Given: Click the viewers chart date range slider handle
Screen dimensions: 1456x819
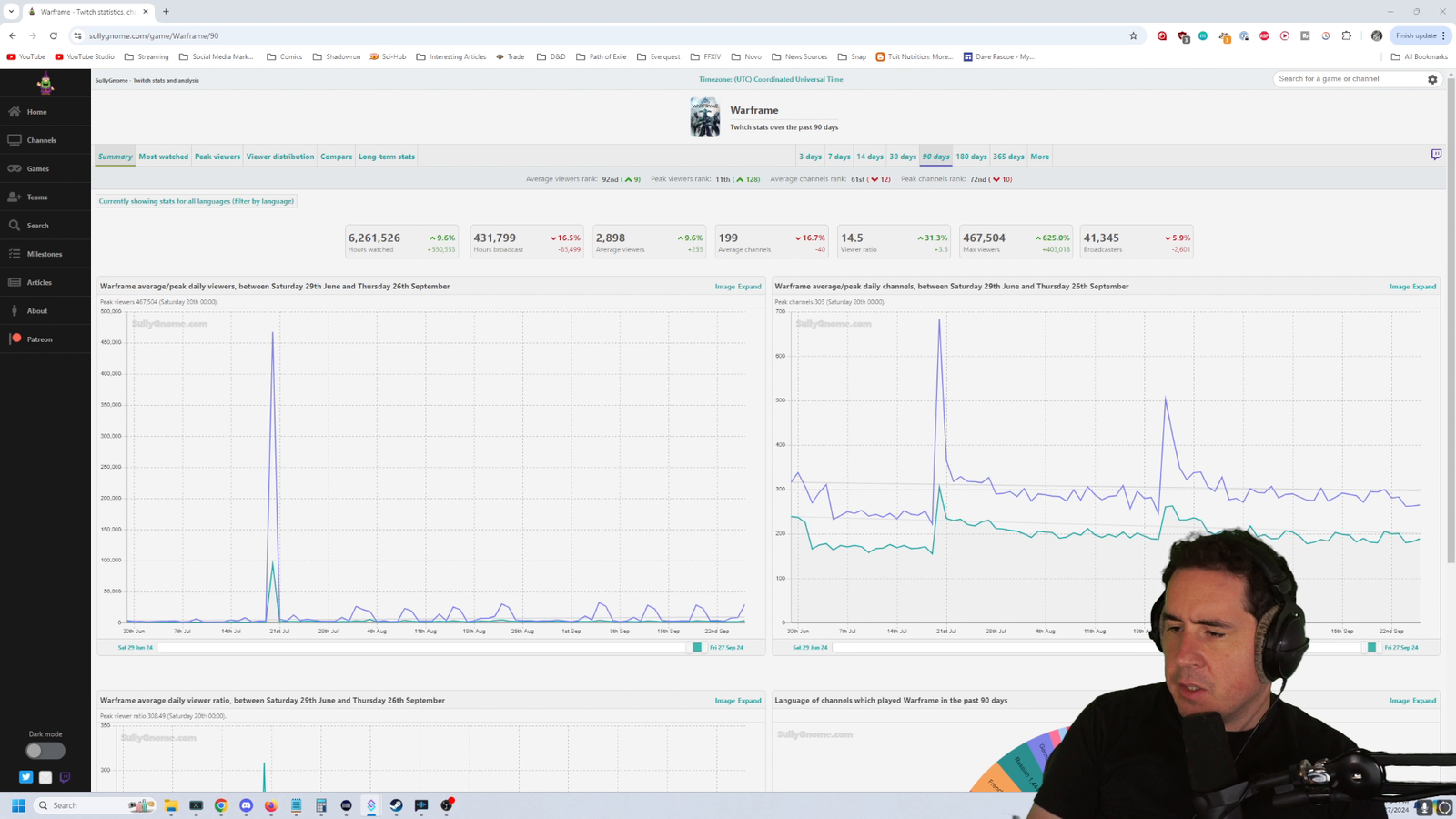Looking at the screenshot, I should tap(697, 647).
